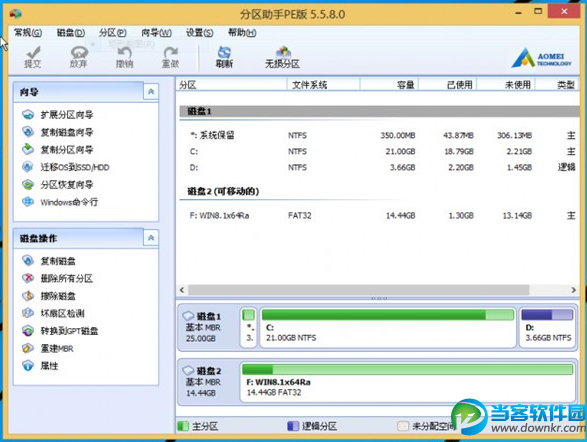Open the 向导(W) menu
The width and height of the screenshot is (587, 442).
point(156,33)
